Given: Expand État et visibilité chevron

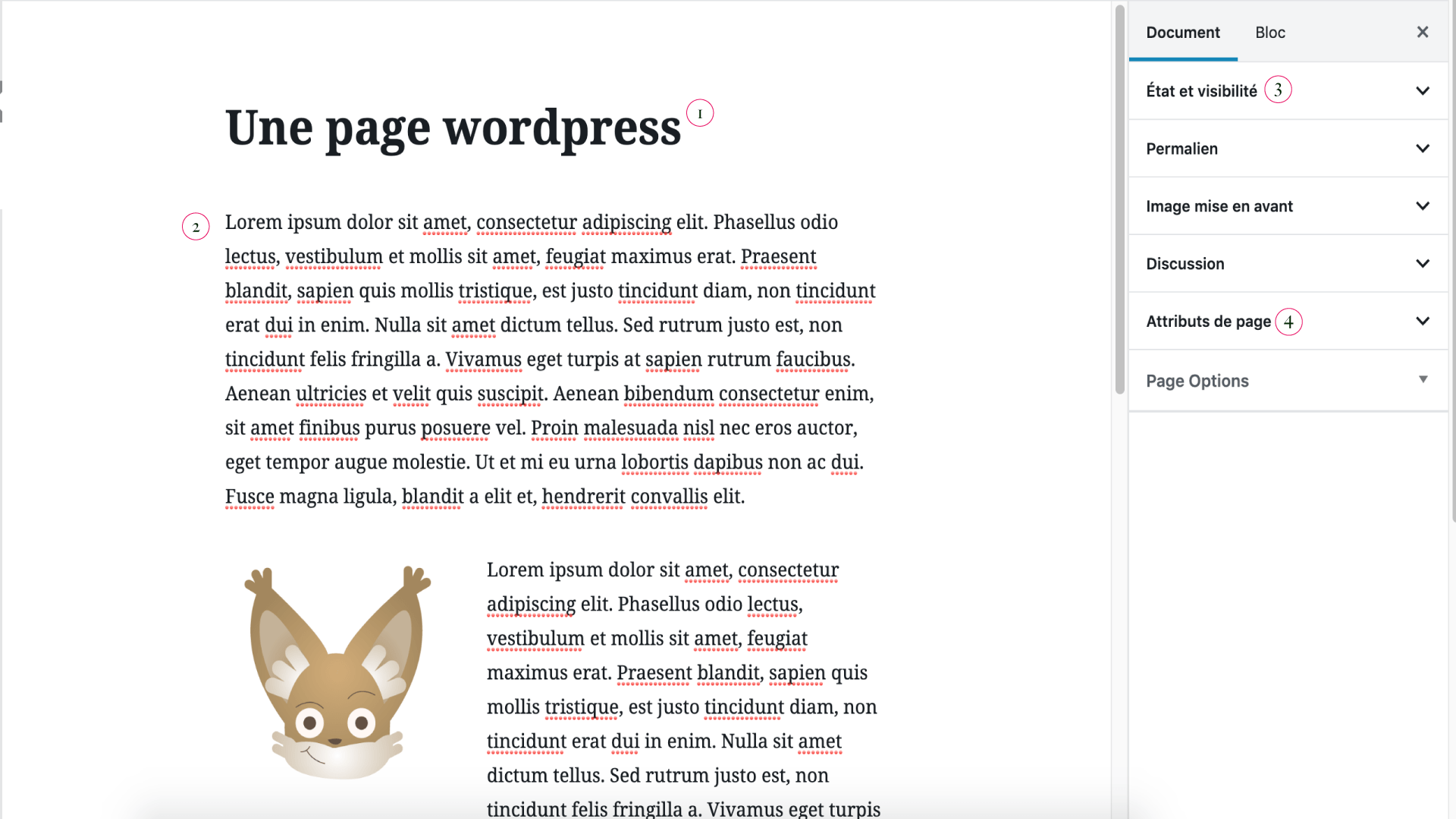Looking at the screenshot, I should click(x=1422, y=91).
